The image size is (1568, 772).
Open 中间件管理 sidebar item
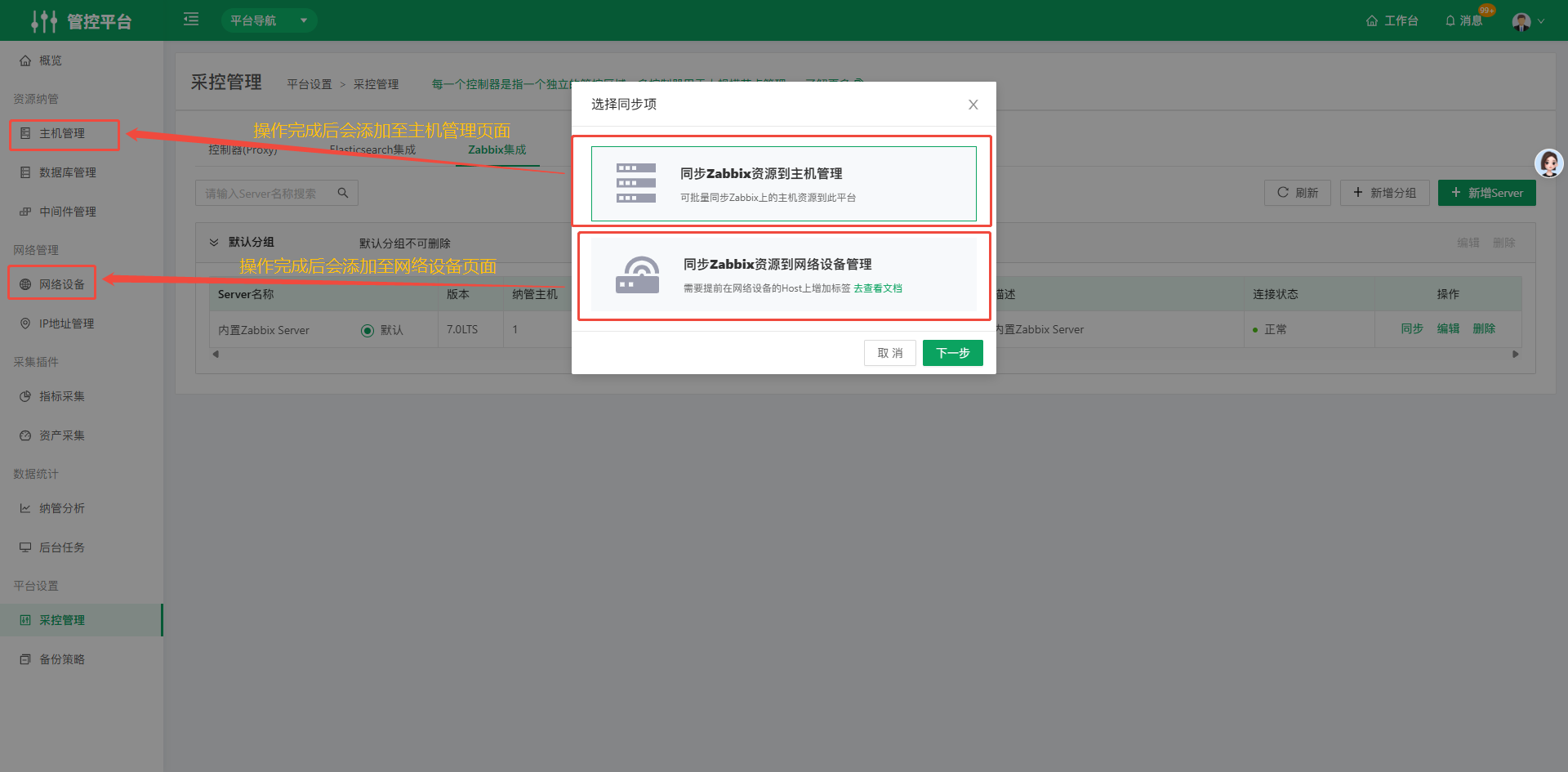[x=82, y=212]
